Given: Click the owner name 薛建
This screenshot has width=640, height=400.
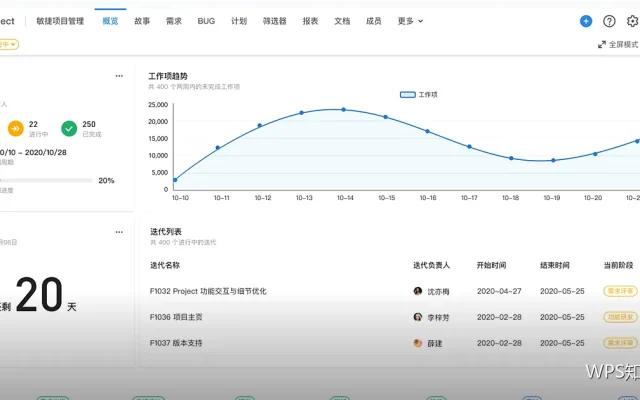Looking at the screenshot, I should (435, 343).
